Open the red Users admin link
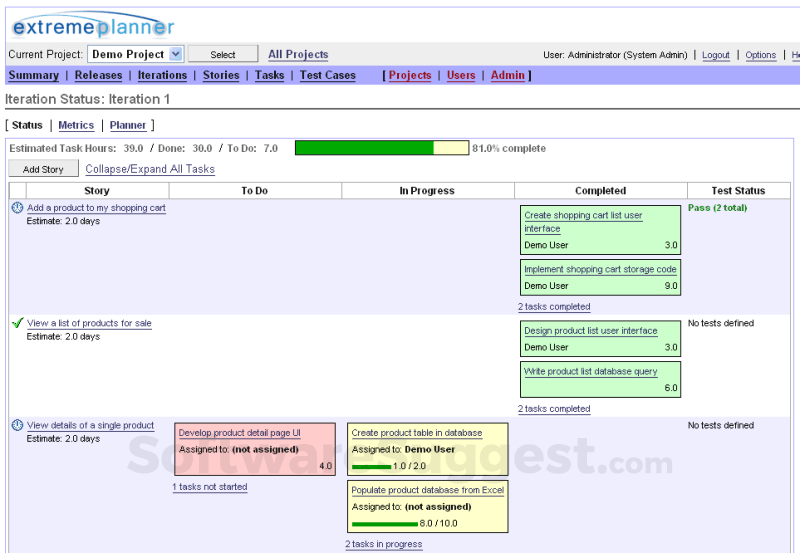The width and height of the screenshot is (800, 553). pyautogui.click(x=461, y=75)
